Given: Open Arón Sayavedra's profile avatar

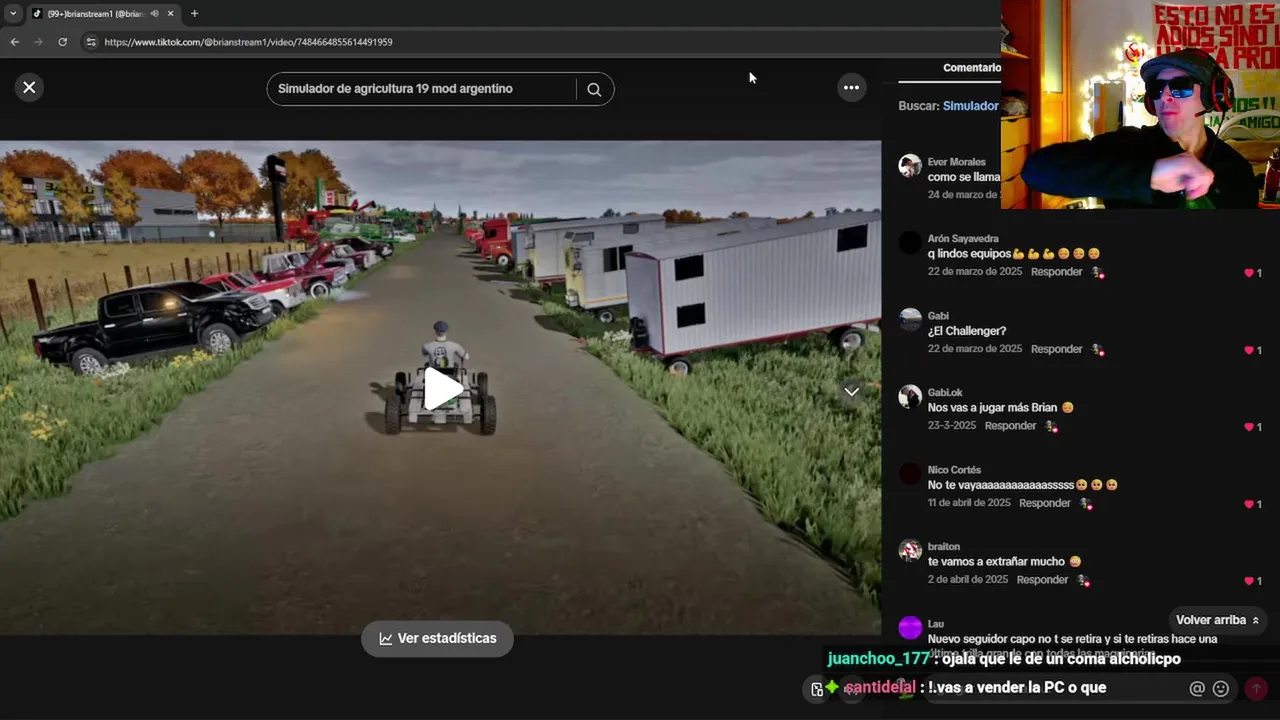Looking at the screenshot, I should [x=910, y=243].
